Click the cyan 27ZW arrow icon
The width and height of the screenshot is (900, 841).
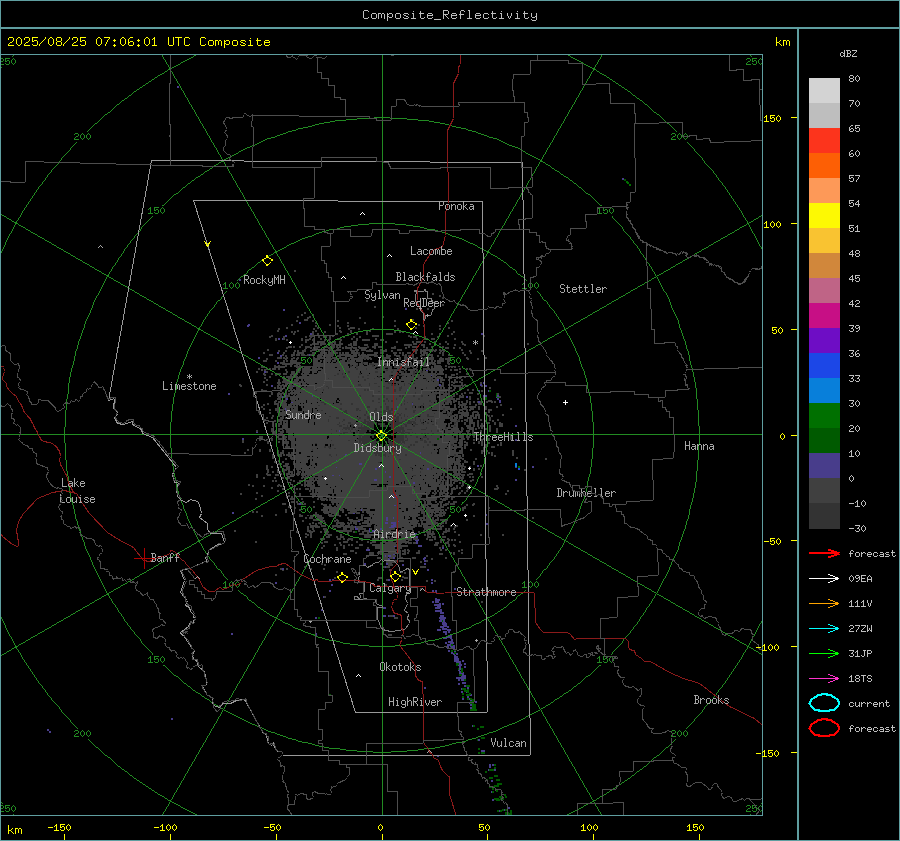pyautogui.click(x=824, y=629)
